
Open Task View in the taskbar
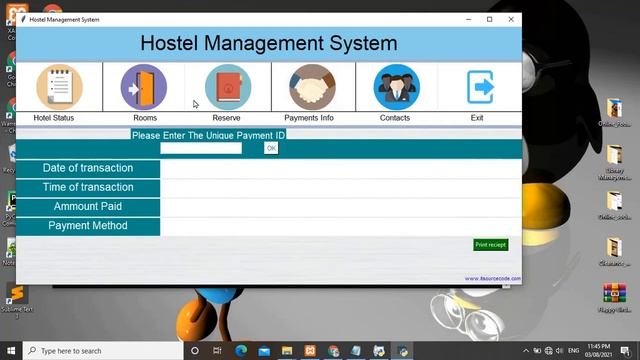tap(217, 351)
